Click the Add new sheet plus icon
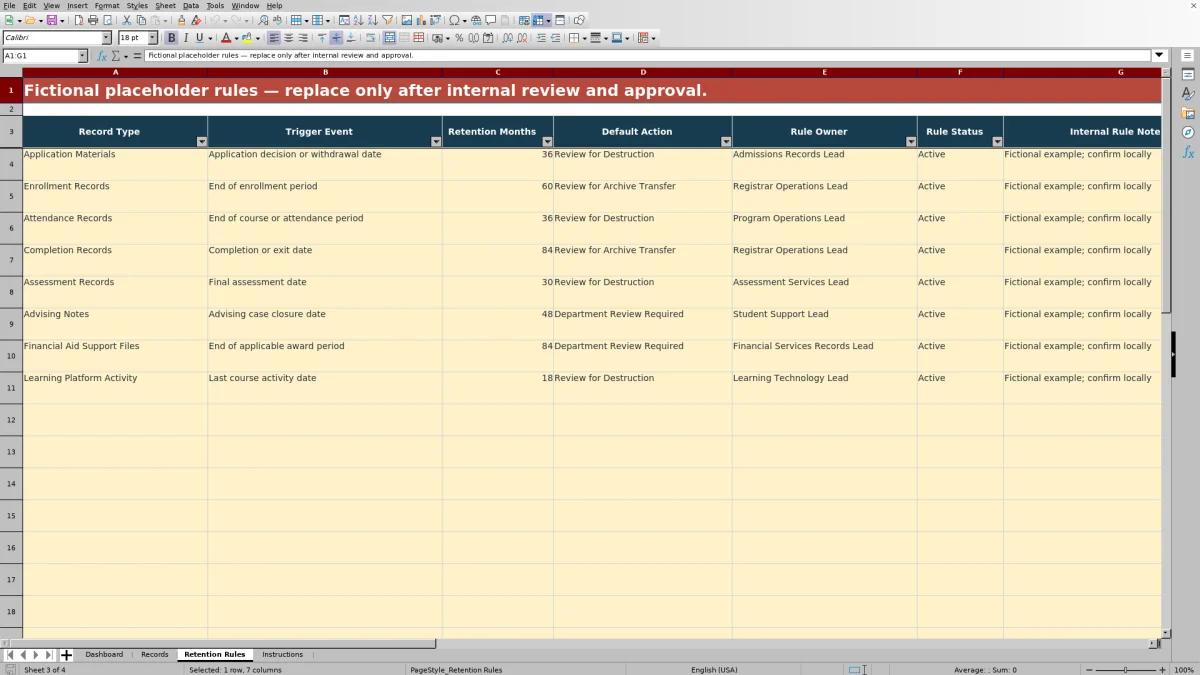This screenshot has height=675, width=1200. pos(67,655)
